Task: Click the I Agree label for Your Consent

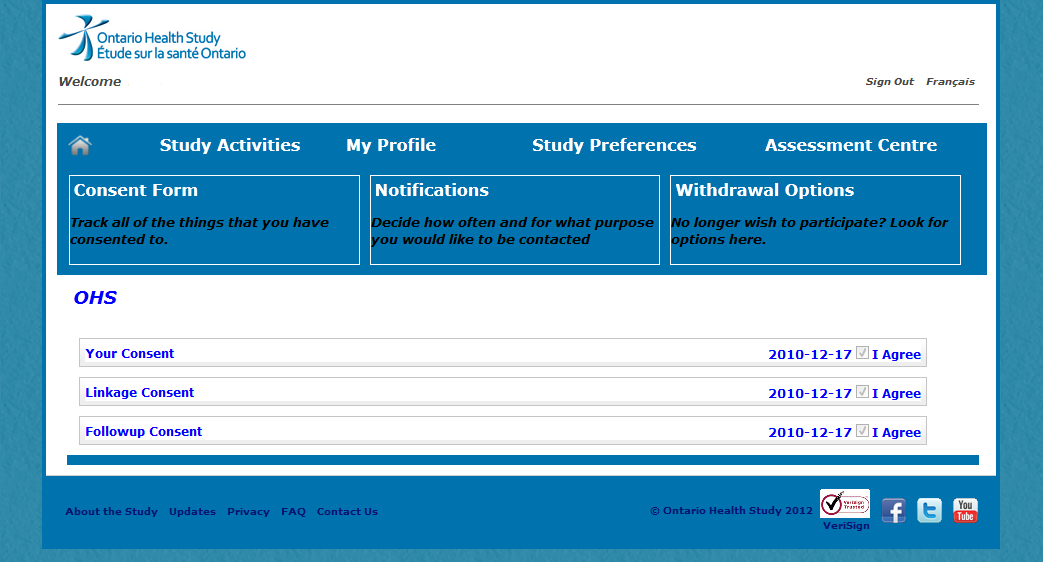Action: click(x=897, y=355)
